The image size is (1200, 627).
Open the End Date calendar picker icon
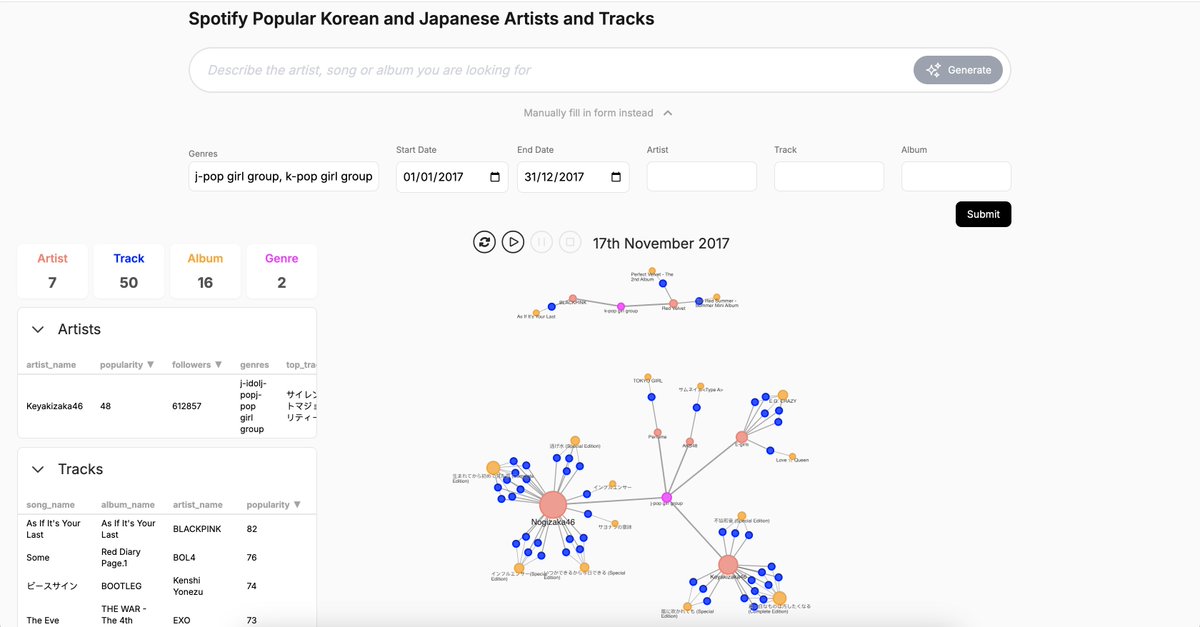pyautogui.click(x=616, y=177)
